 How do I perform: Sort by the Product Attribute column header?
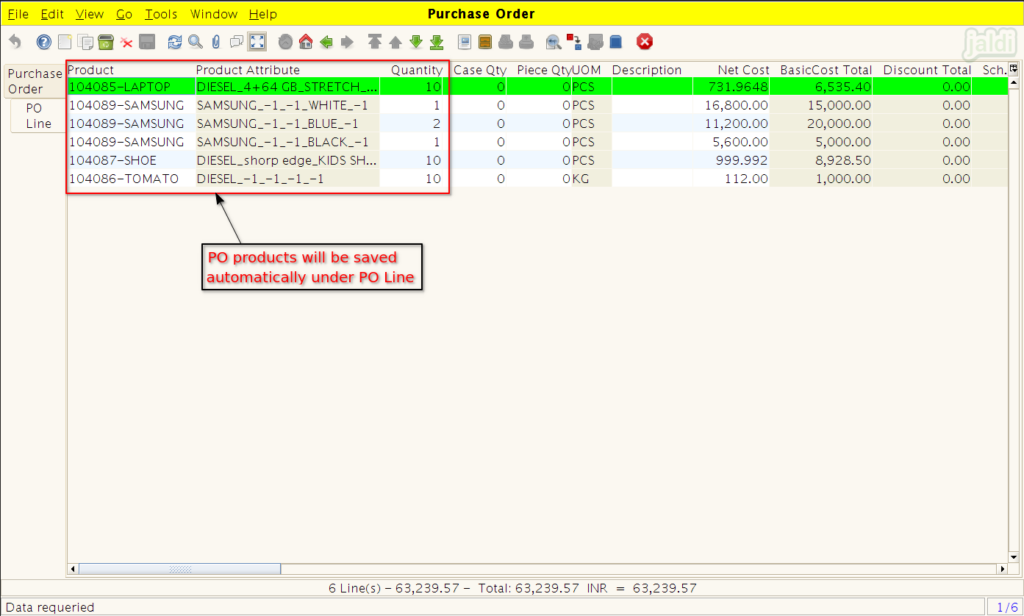[x=287, y=70]
